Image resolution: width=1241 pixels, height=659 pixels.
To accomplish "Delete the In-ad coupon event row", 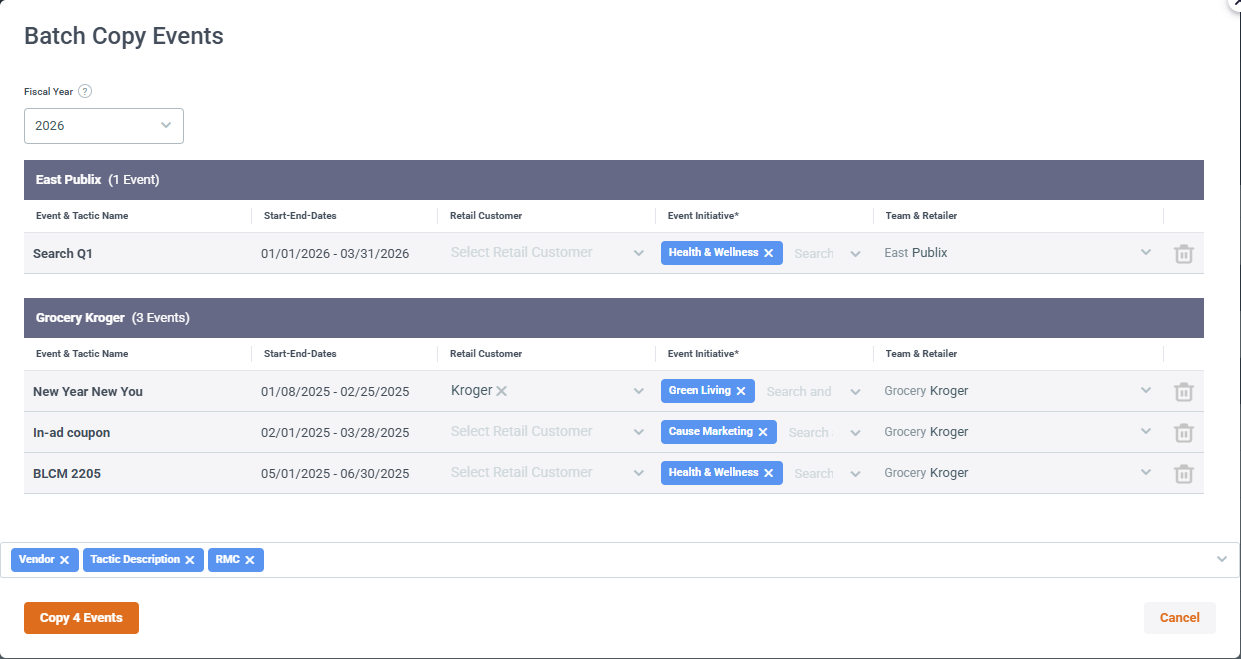I will [1184, 432].
